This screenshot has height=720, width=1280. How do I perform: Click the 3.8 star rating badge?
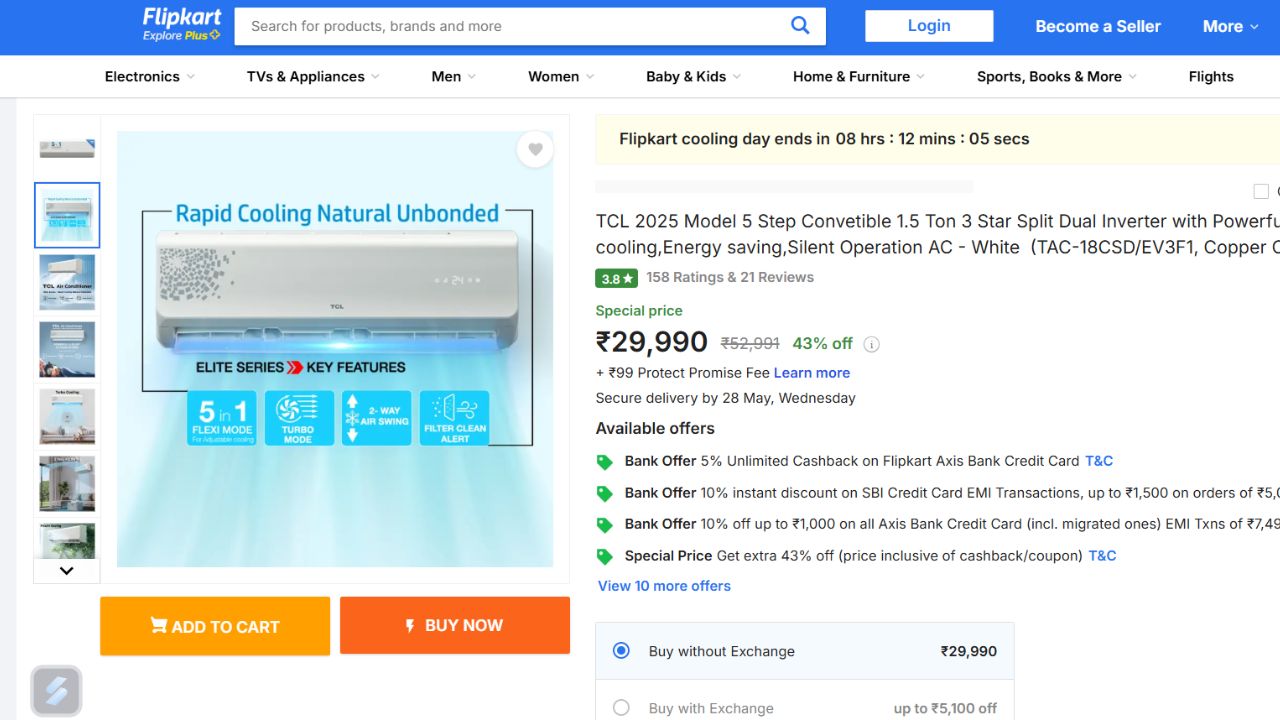(x=616, y=278)
